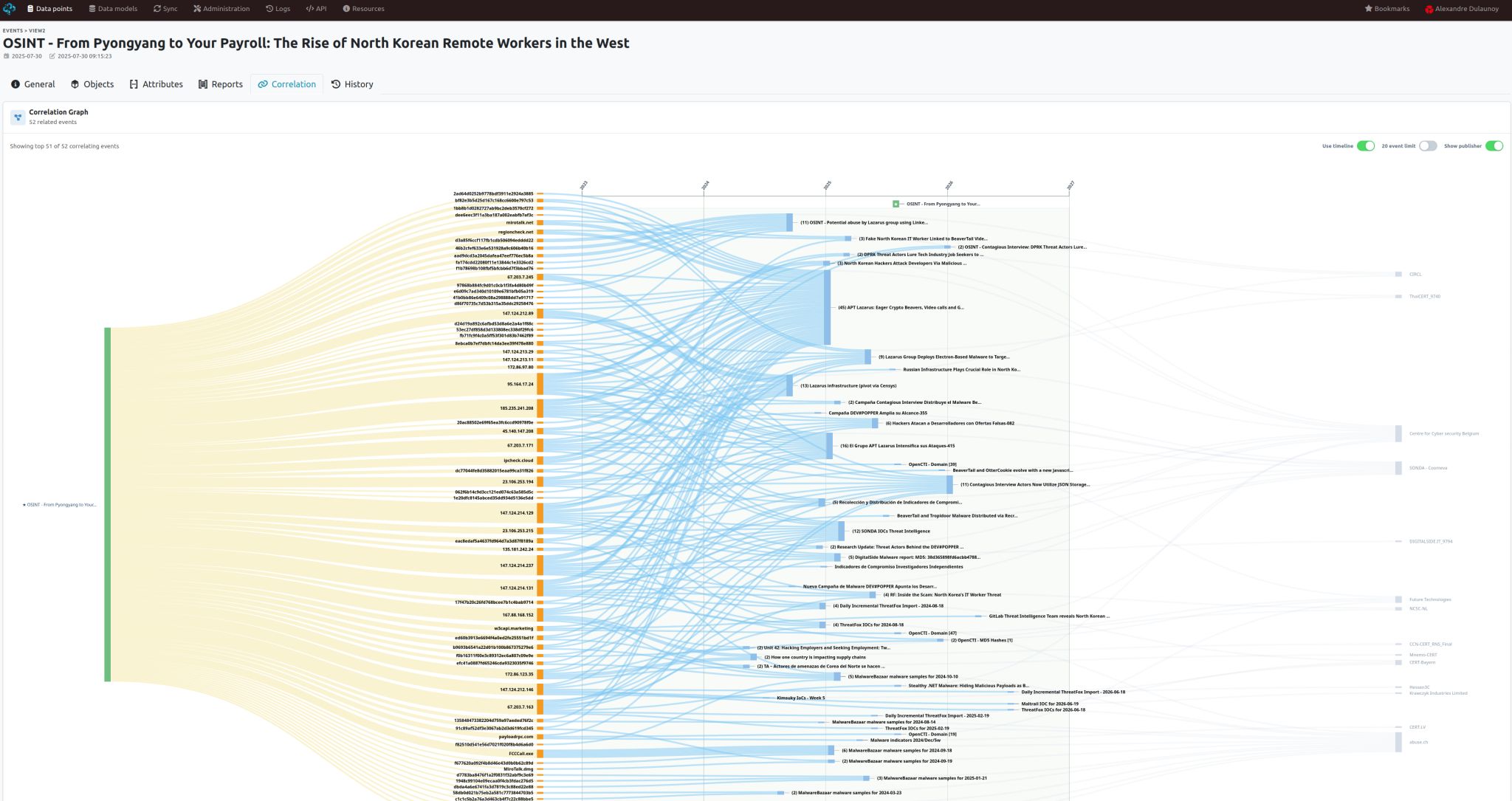The height and width of the screenshot is (801, 1512).
Task: Open Administration menu in top bar
Action: pos(221,9)
